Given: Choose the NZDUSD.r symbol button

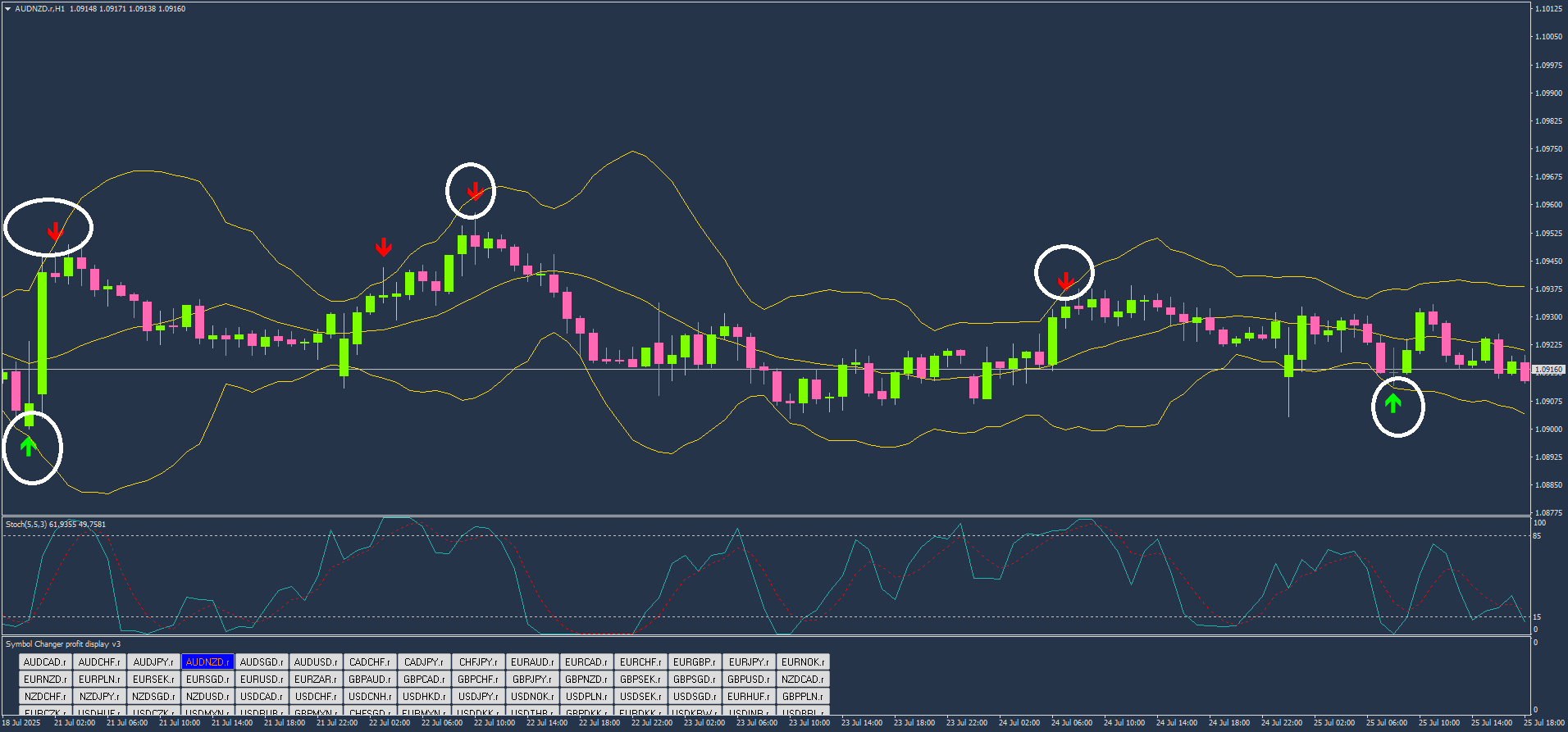Looking at the screenshot, I should pyautogui.click(x=207, y=696).
